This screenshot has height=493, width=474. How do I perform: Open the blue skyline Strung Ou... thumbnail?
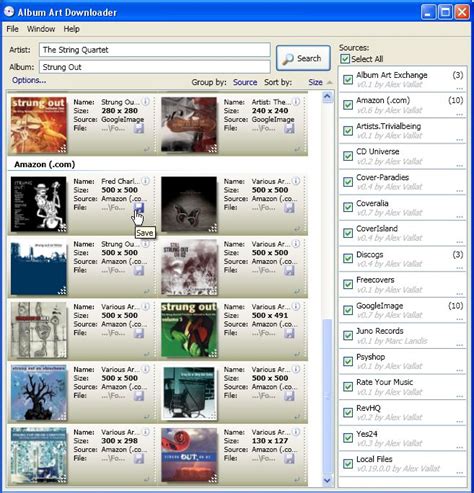coord(39,267)
